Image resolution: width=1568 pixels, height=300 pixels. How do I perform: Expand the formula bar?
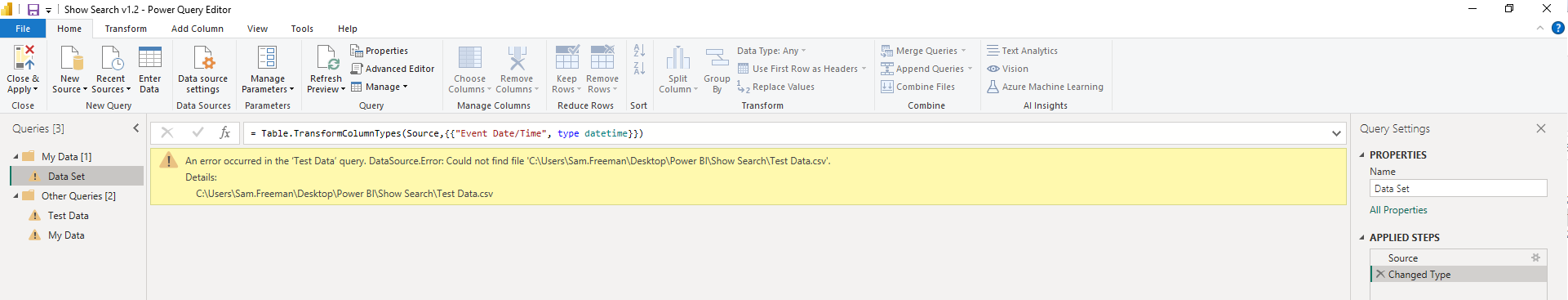pyautogui.click(x=1336, y=133)
